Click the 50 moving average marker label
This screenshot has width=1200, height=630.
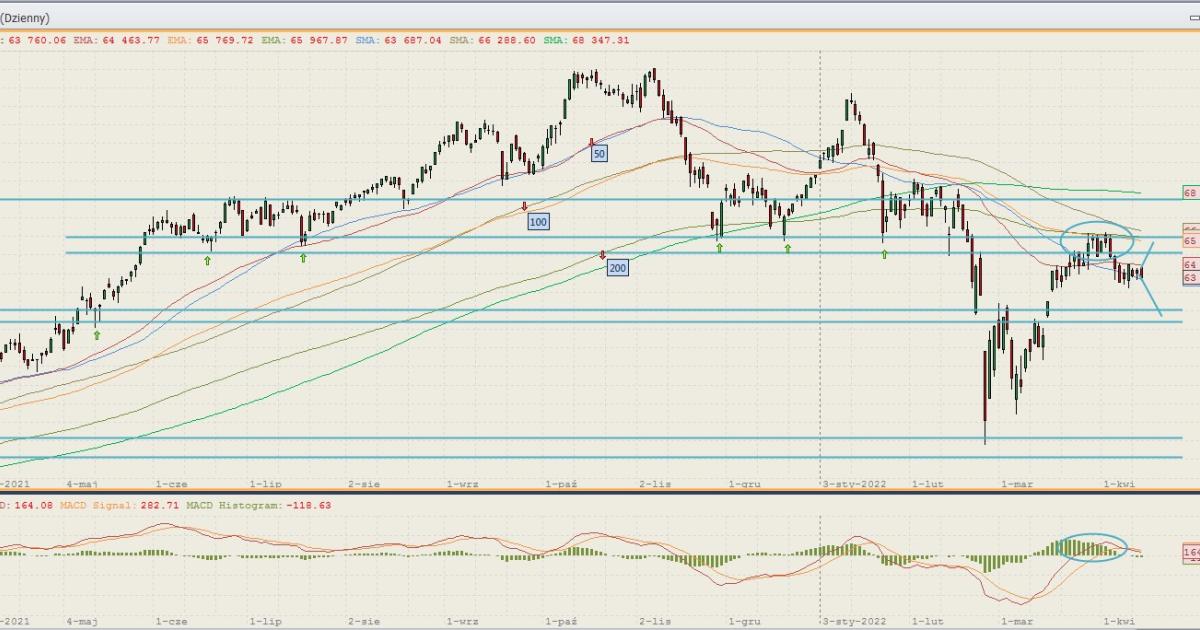[599, 154]
